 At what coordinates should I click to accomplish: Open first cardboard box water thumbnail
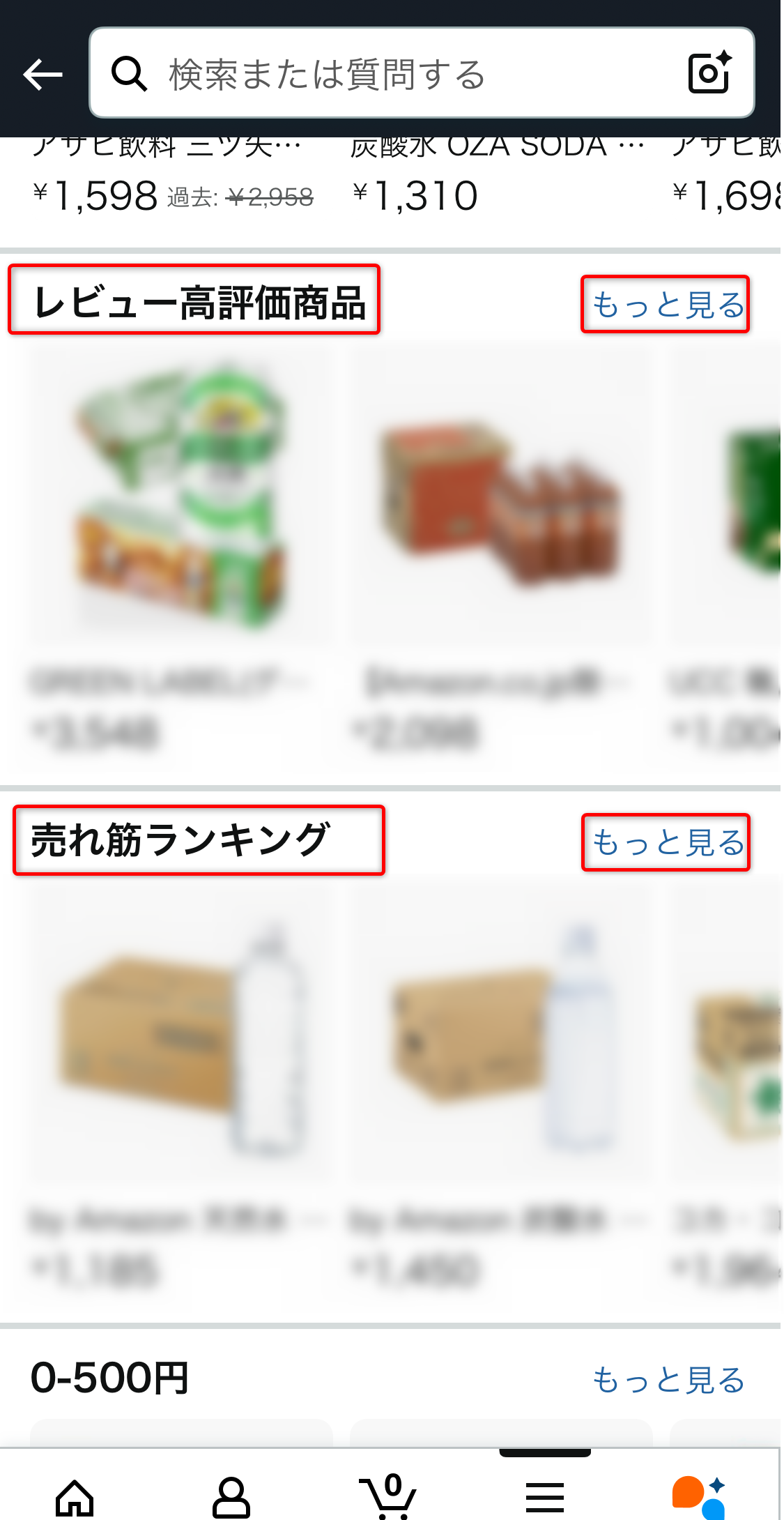(180, 1031)
